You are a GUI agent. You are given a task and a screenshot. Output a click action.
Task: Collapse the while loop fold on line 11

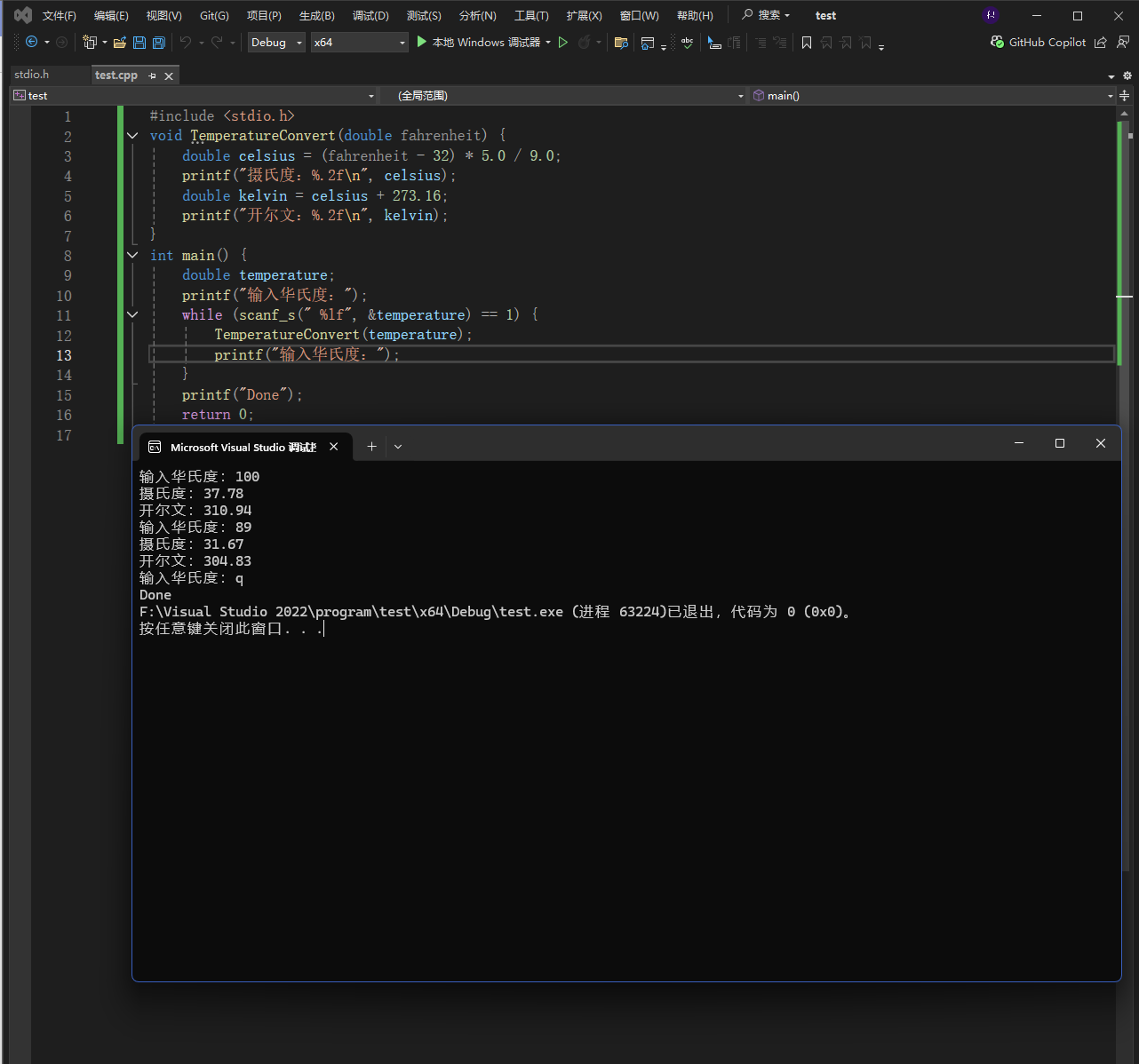click(x=132, y=314)
